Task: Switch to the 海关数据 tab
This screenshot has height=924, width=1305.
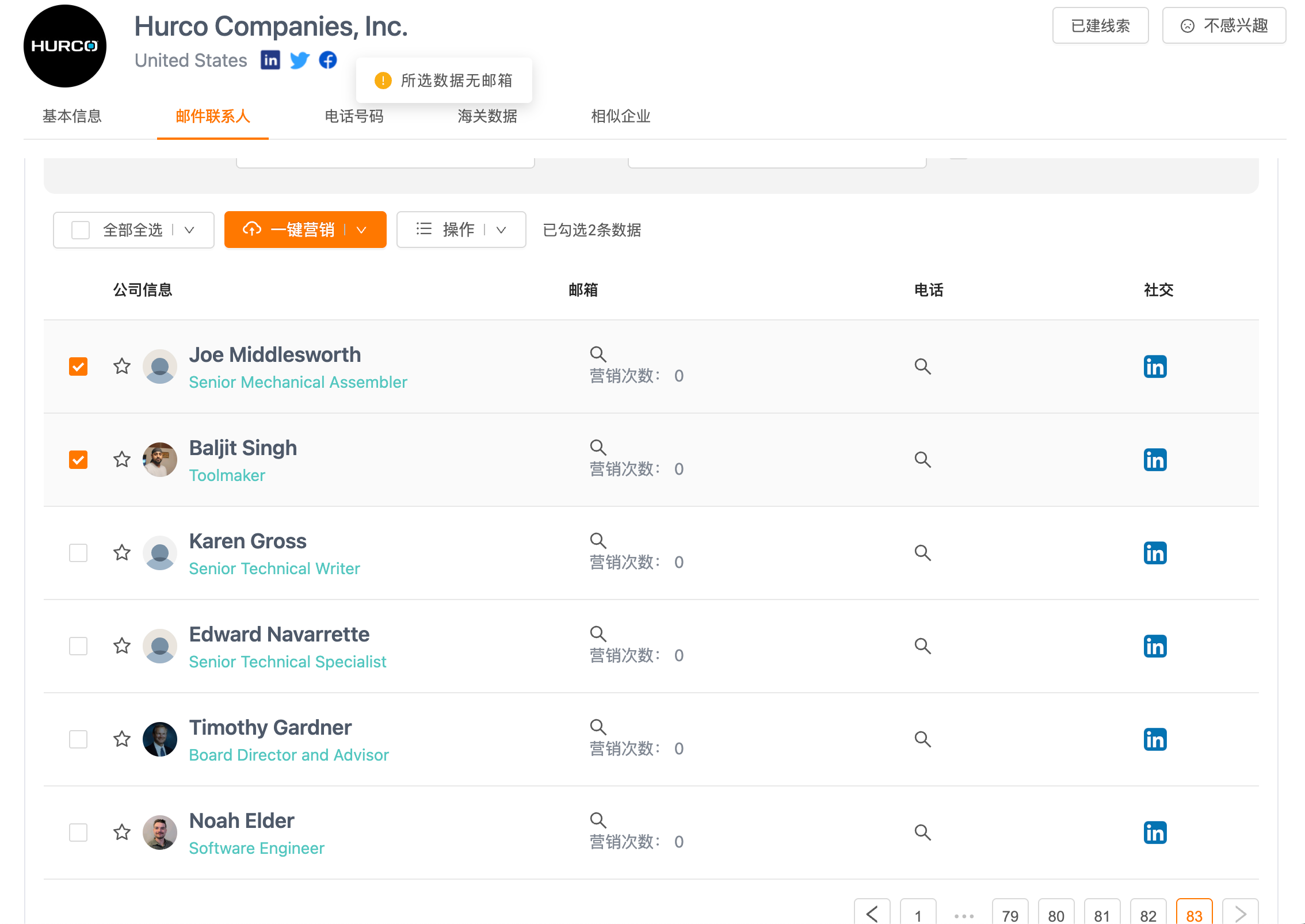Action: coord(487,116)
